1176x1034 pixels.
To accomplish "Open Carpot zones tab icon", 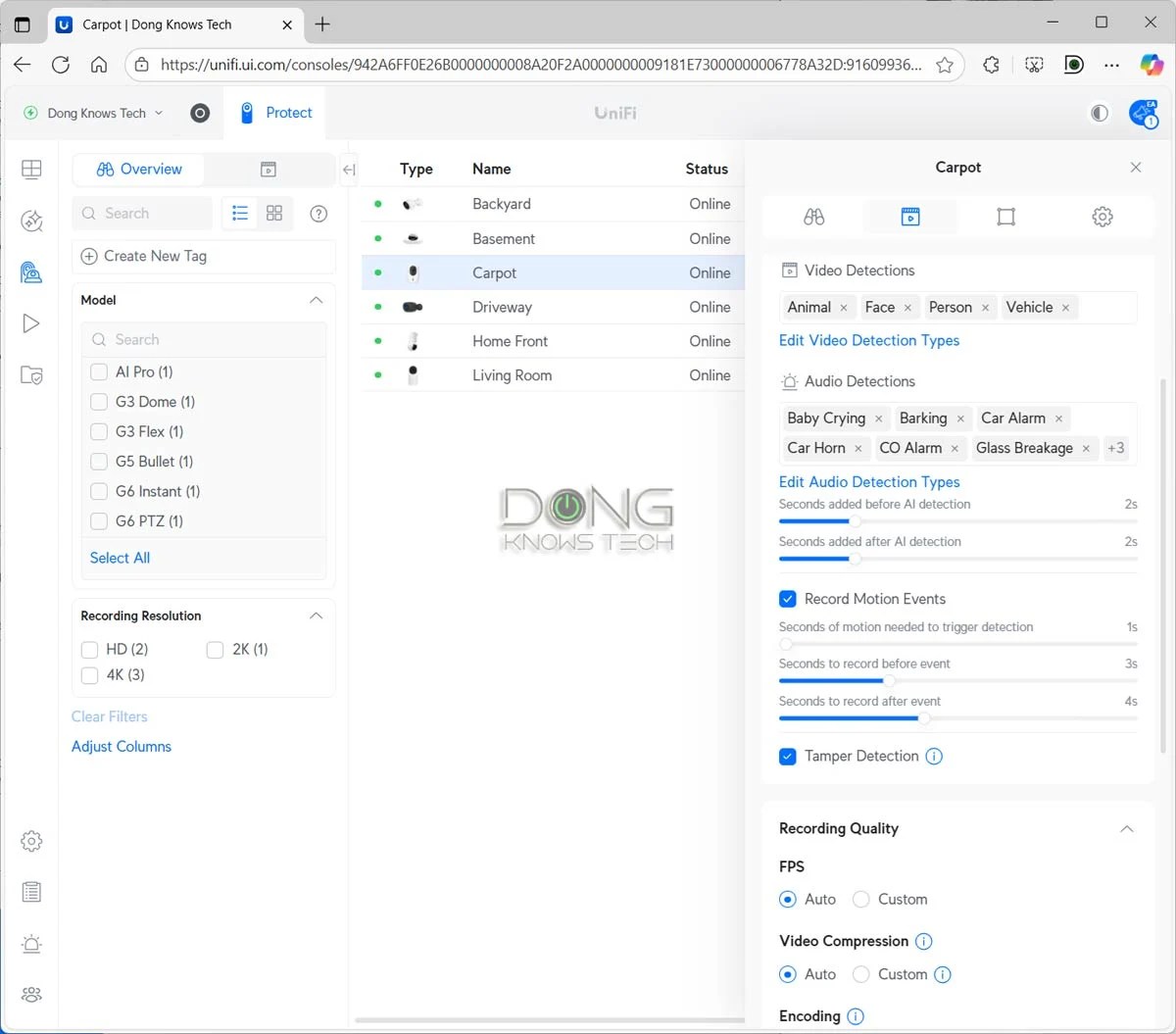I will click(1006, 217).
